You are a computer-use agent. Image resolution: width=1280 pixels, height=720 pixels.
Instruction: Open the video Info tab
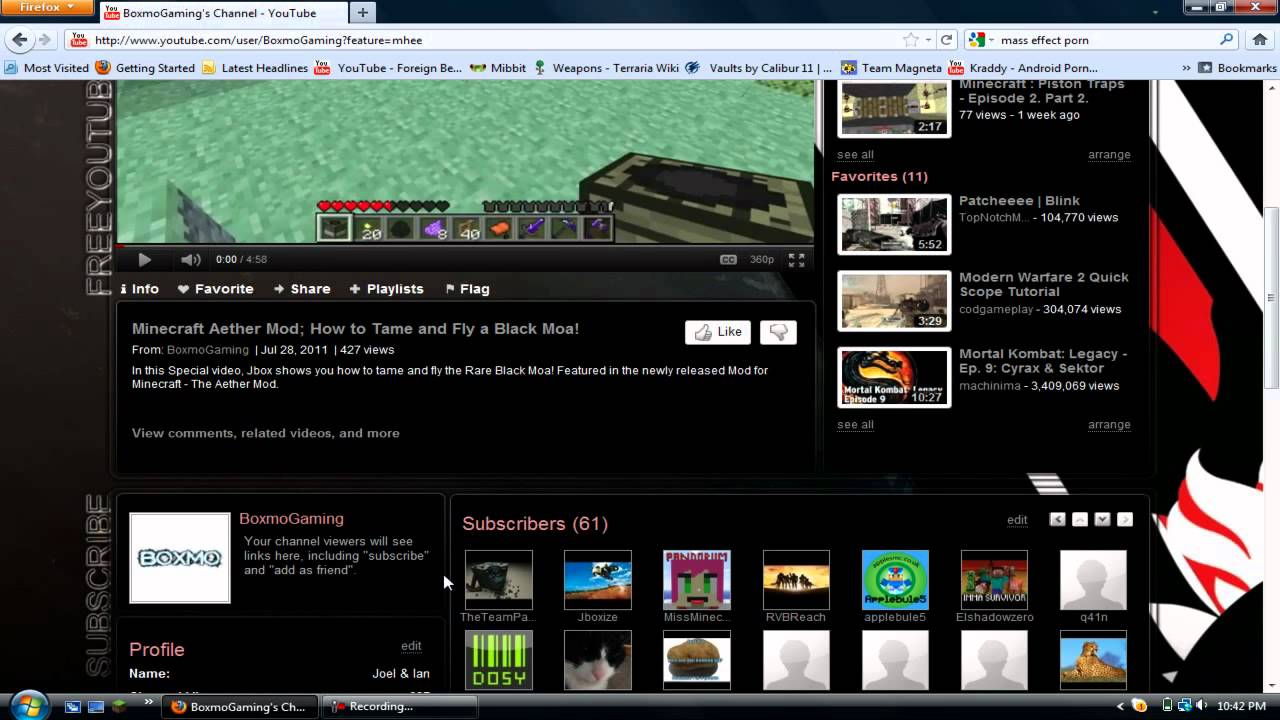tap(139, 288)
